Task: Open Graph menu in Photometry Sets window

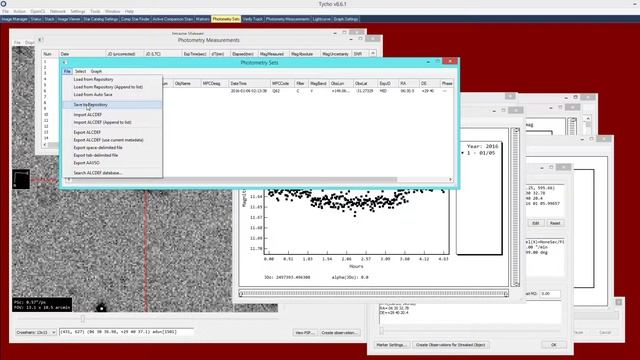Action: [x=96, y=71]
